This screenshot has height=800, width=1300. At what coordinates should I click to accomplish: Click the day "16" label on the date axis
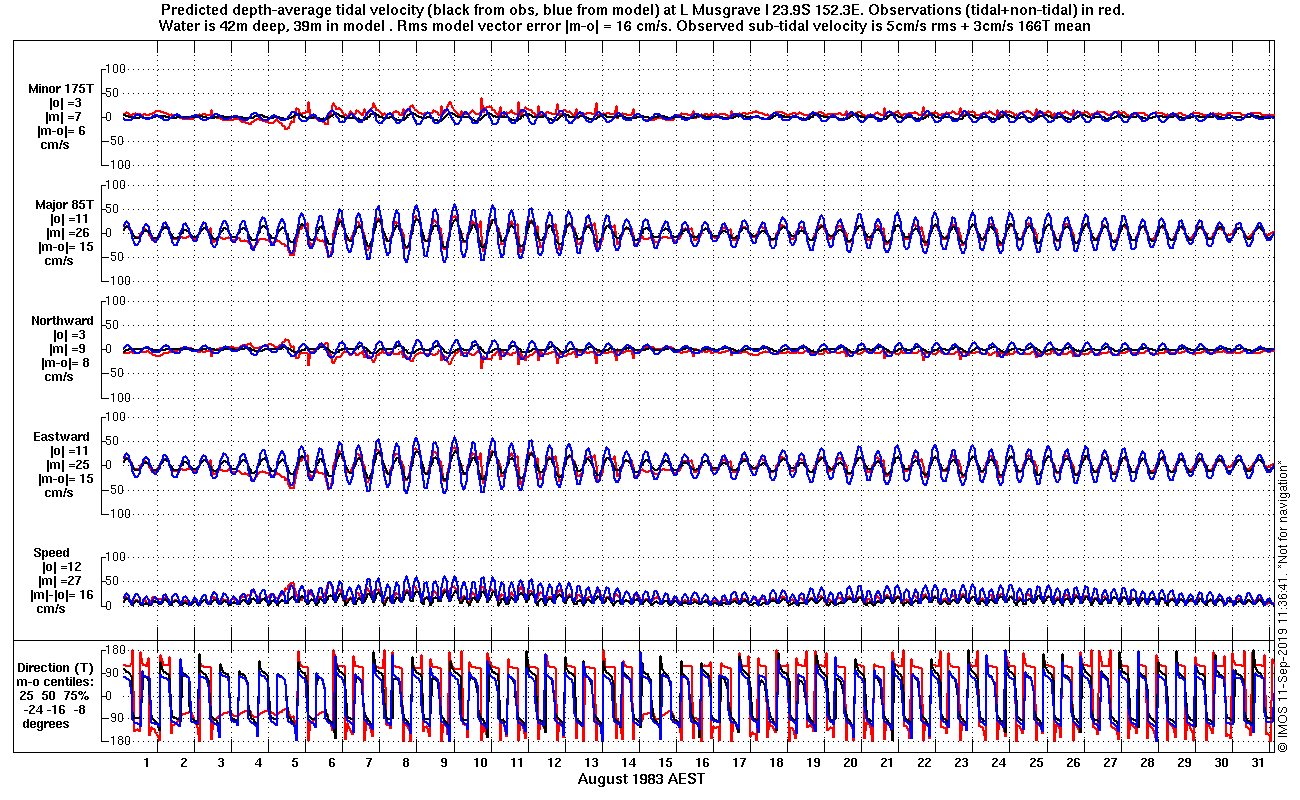(702, 762)
